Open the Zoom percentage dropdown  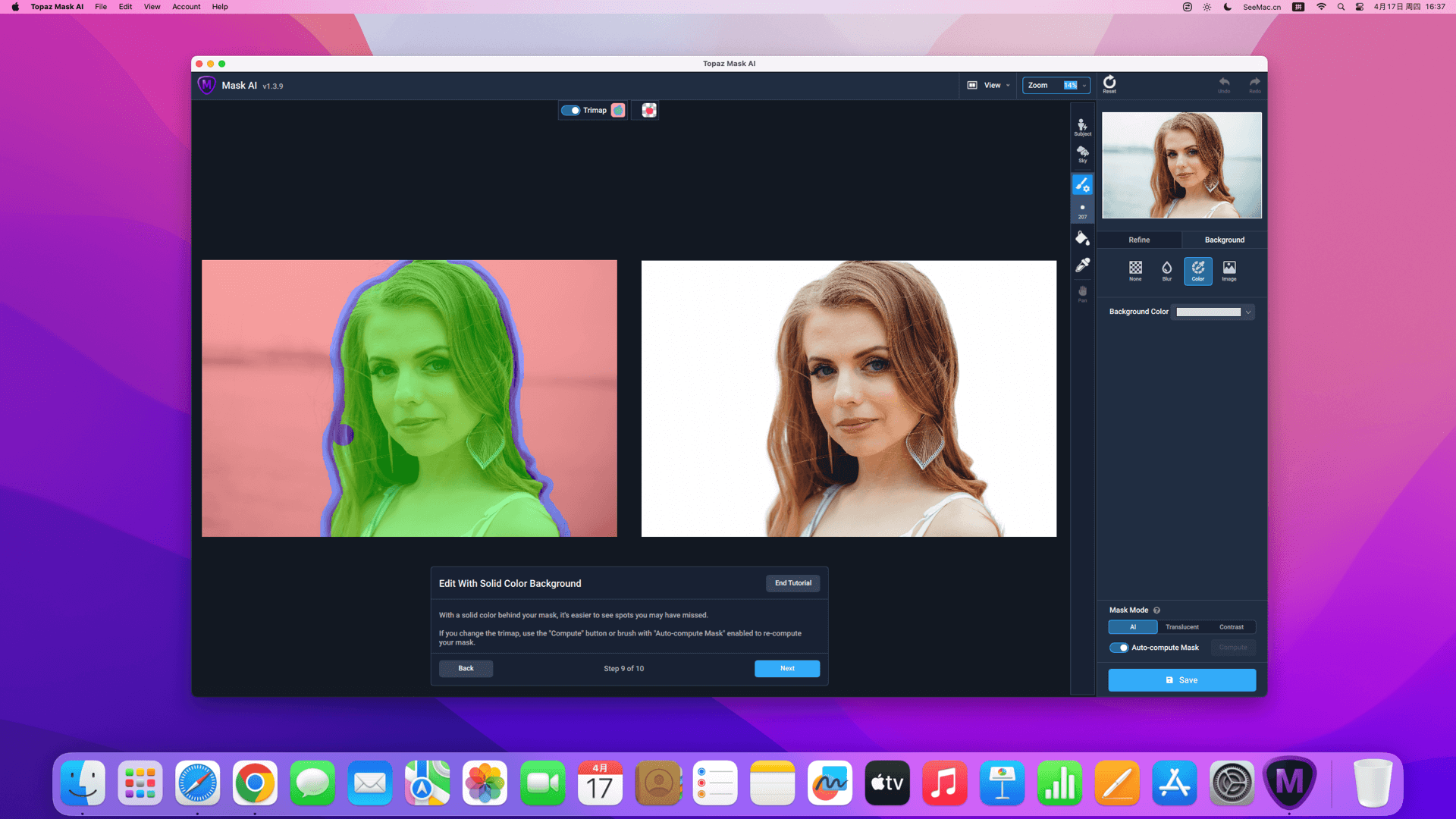[1084, 86]
